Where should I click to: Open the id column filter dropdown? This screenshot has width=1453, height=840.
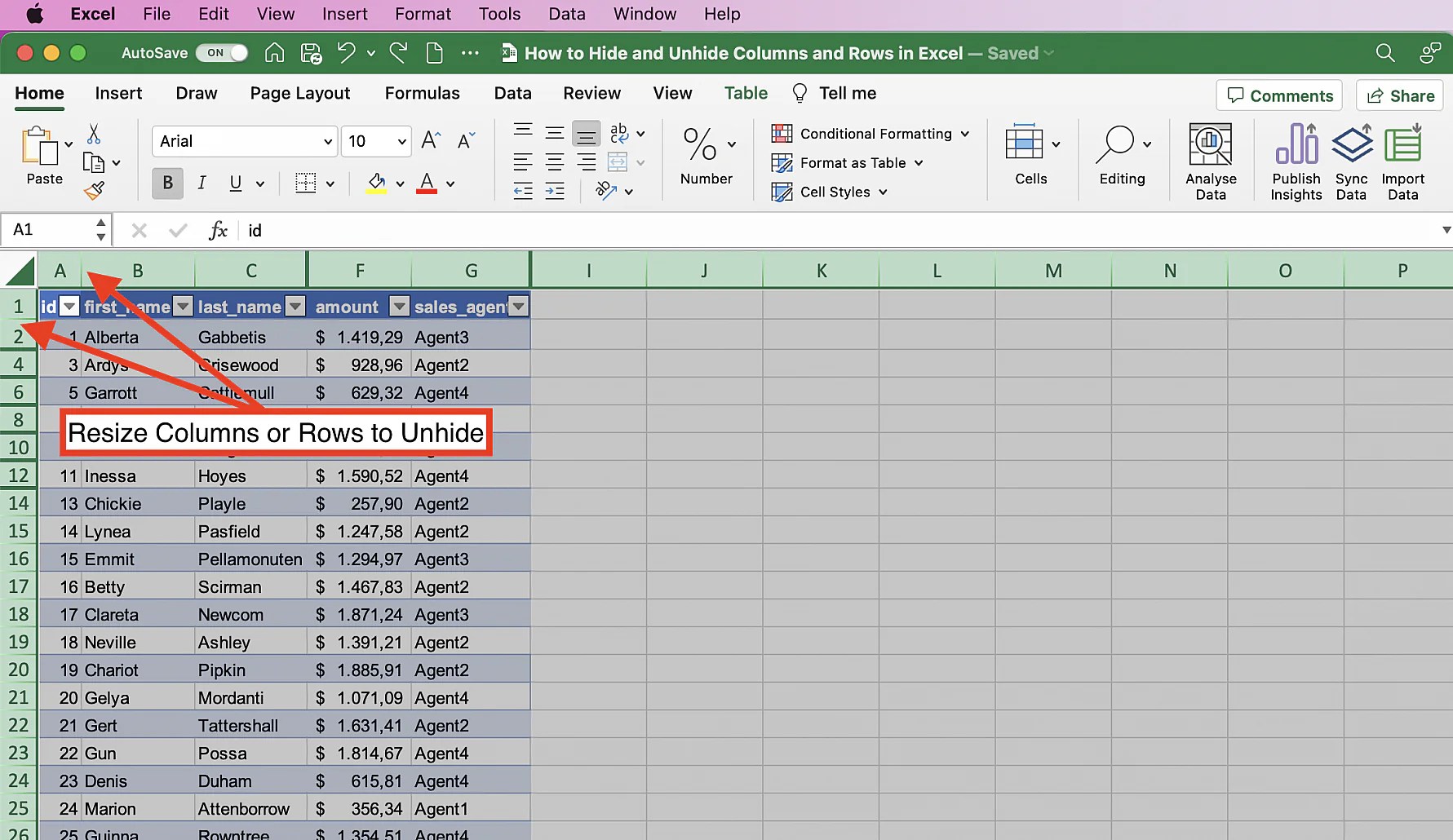[x=69, y=306]
